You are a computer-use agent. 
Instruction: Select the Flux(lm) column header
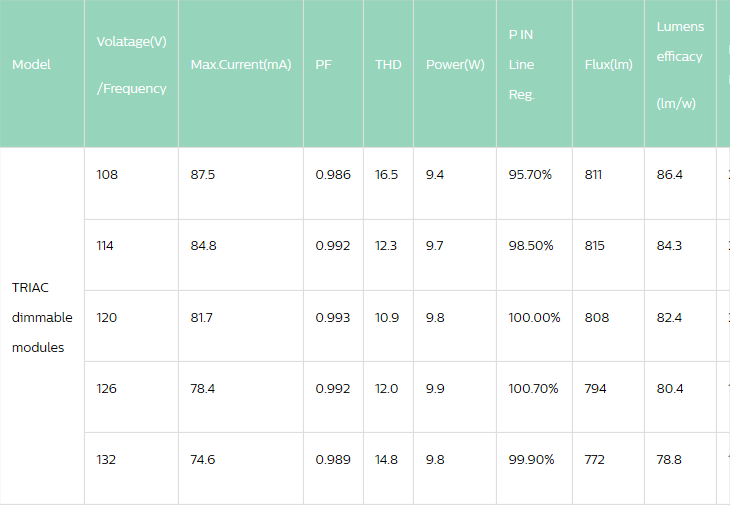tap(608, 65)
